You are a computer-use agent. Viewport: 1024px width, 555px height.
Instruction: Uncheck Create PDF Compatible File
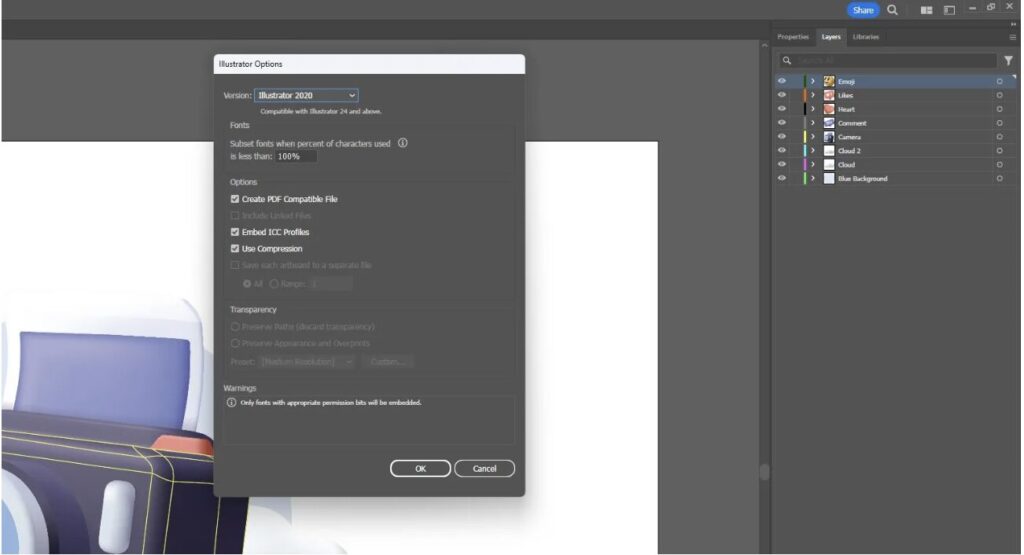(234, 199)
